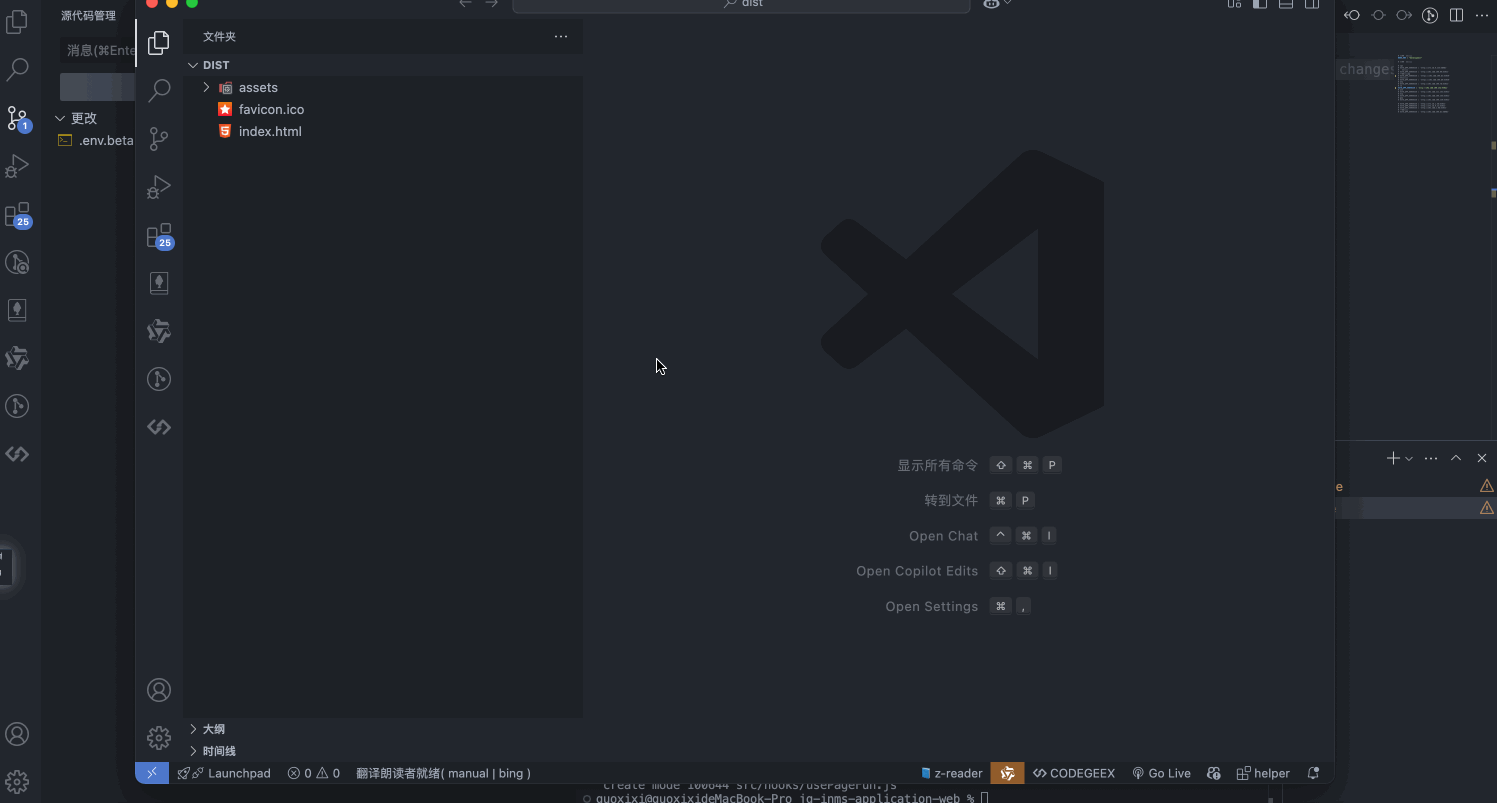Open the CodeGeeX icon in the front activity bar

click(159, 427)
